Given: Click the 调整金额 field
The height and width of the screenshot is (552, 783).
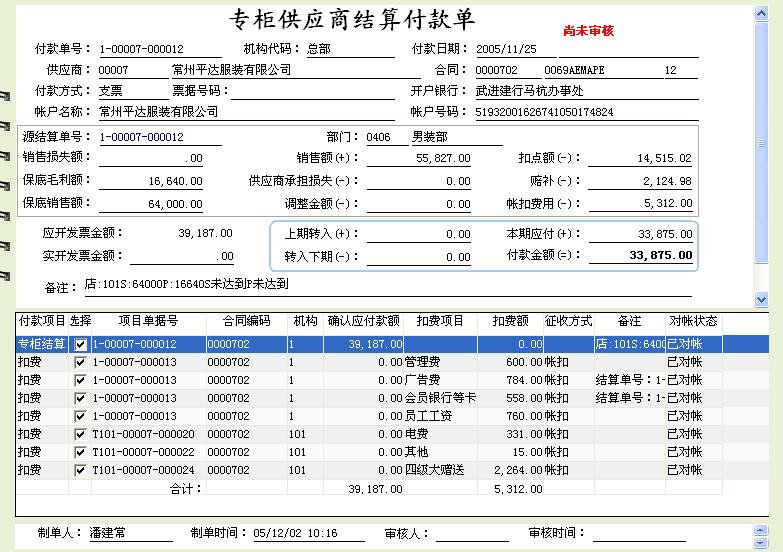Looking at the screenshot, I should [x=418, y=204].
